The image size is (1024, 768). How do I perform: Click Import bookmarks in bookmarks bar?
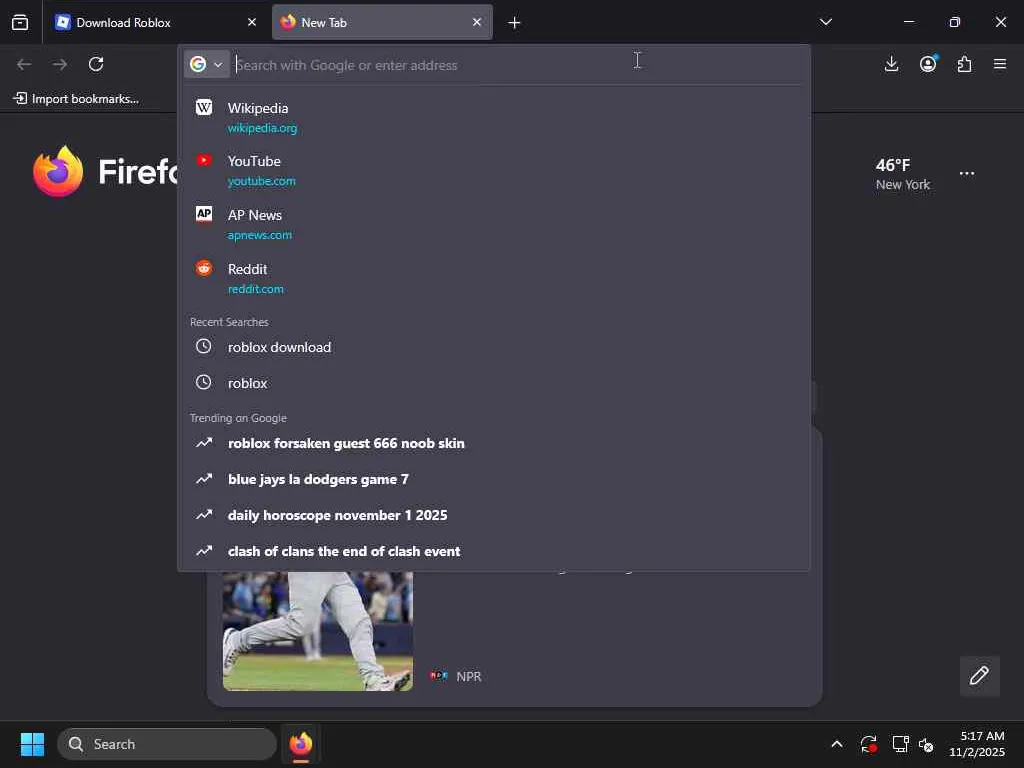point(76,99)
